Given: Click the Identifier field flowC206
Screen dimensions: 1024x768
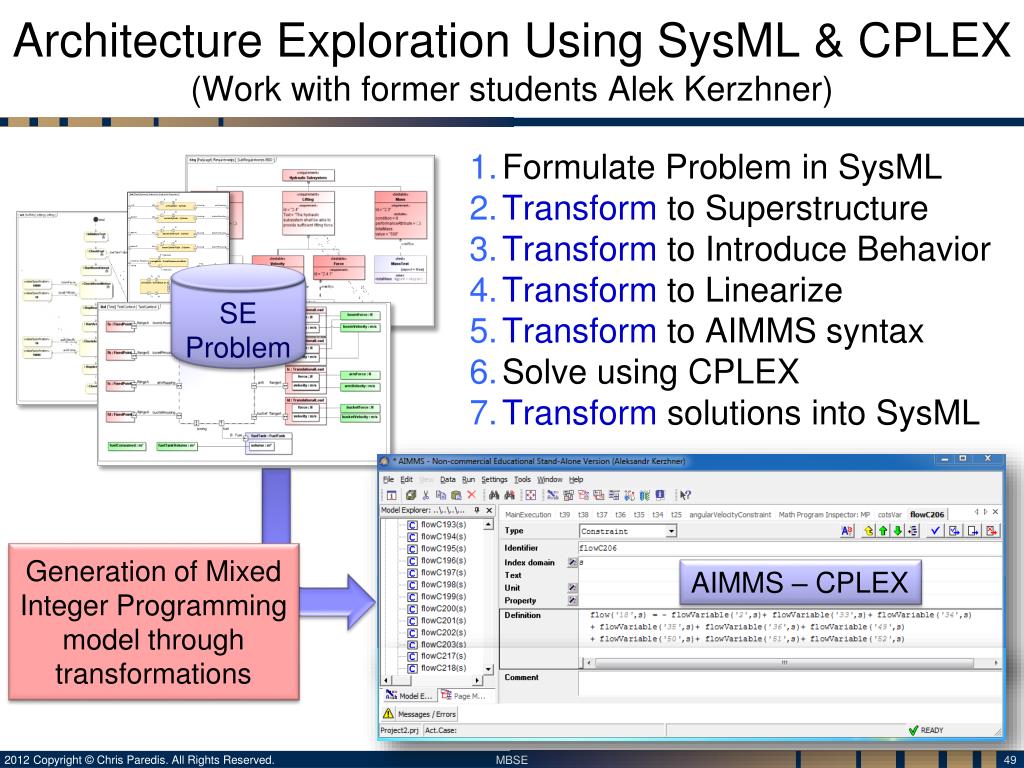Looking at the screenshot, I should 790,548.
